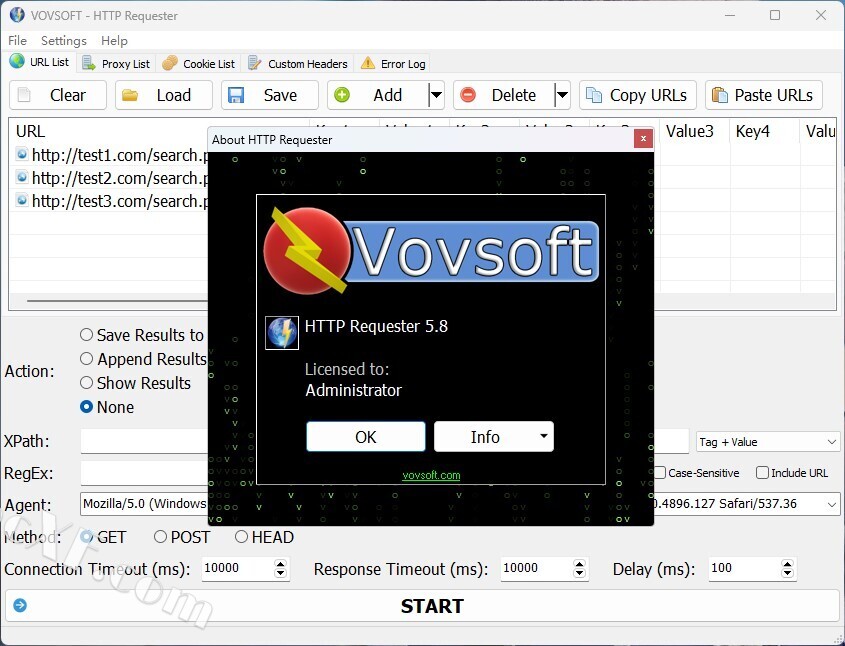
Task: Choose the POST method radio button
Action: coord(160,537)
